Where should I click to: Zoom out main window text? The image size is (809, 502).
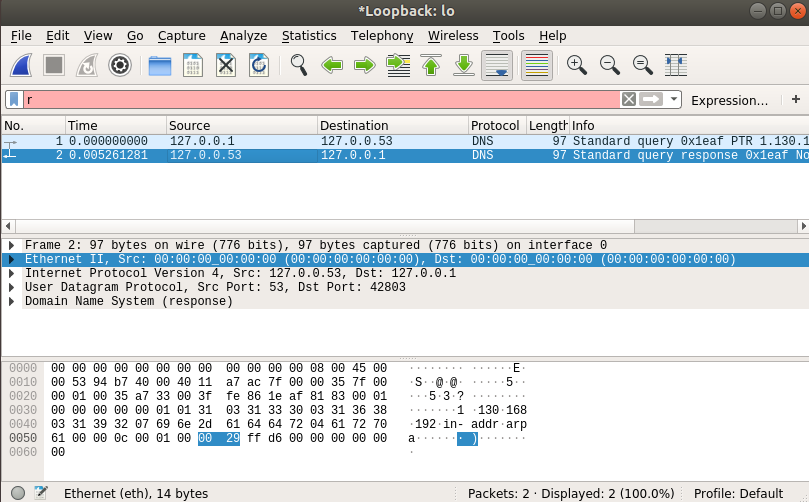coord(609,66)
